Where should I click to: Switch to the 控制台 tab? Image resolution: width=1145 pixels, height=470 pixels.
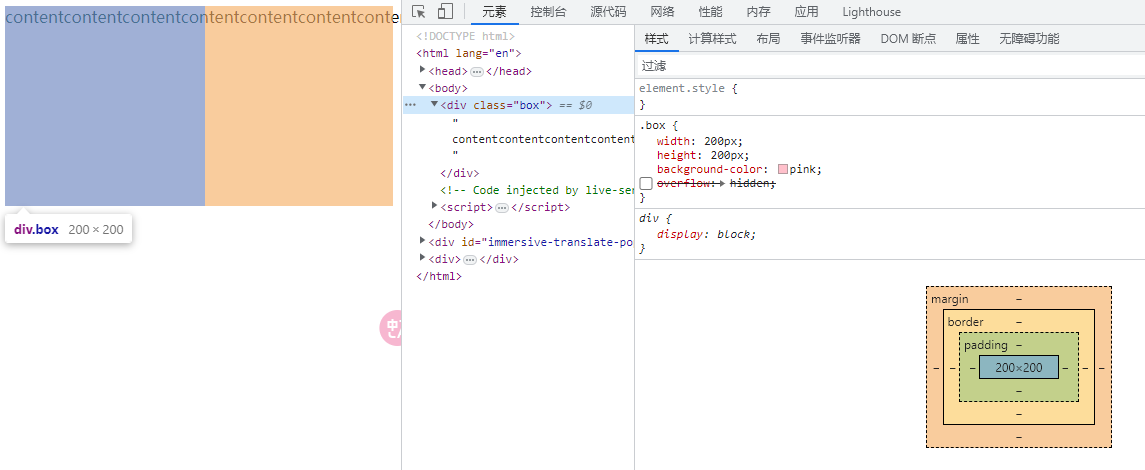click(548, 12)
